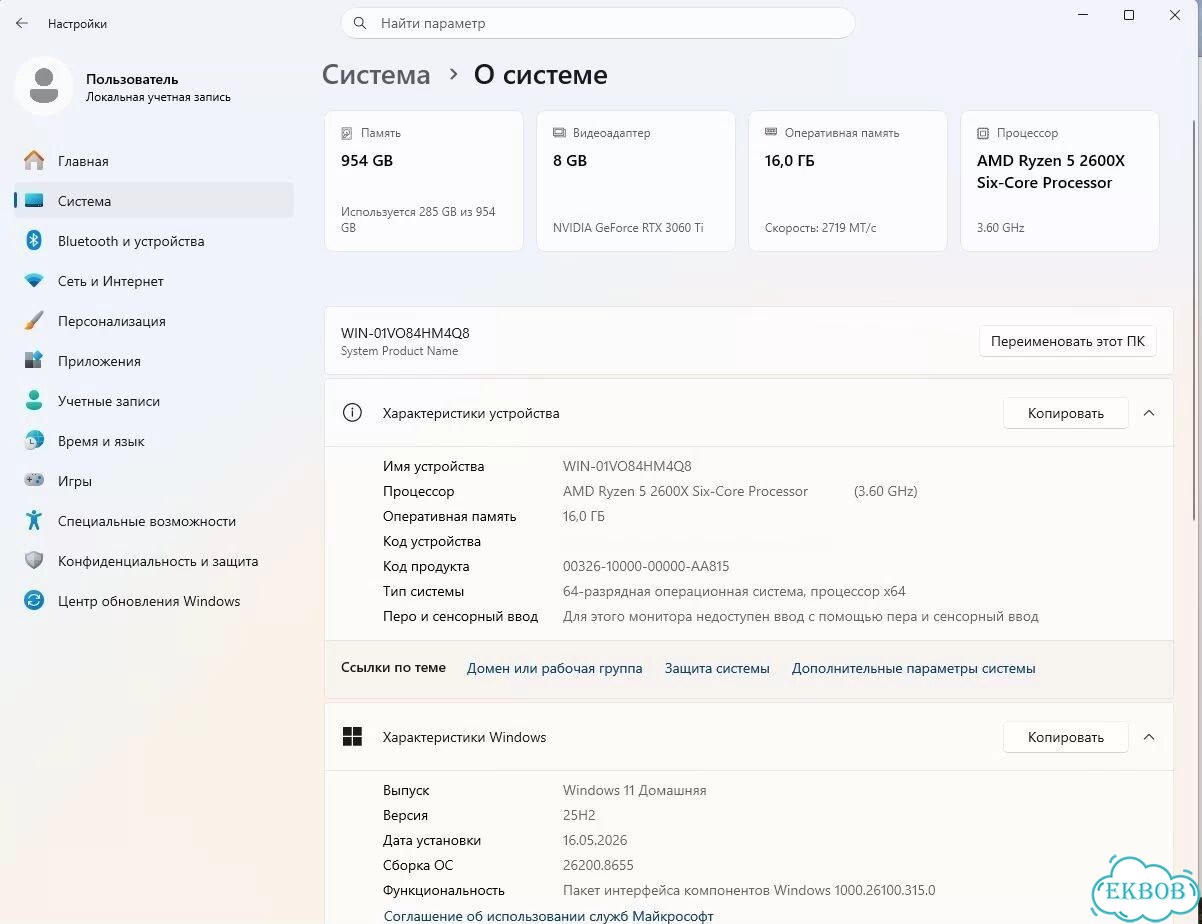Click the Сеть и Интернет Wi-Fi icon
Viewport: 1202px width, 924px height.
pyautogui.click(x=34, y=281)
